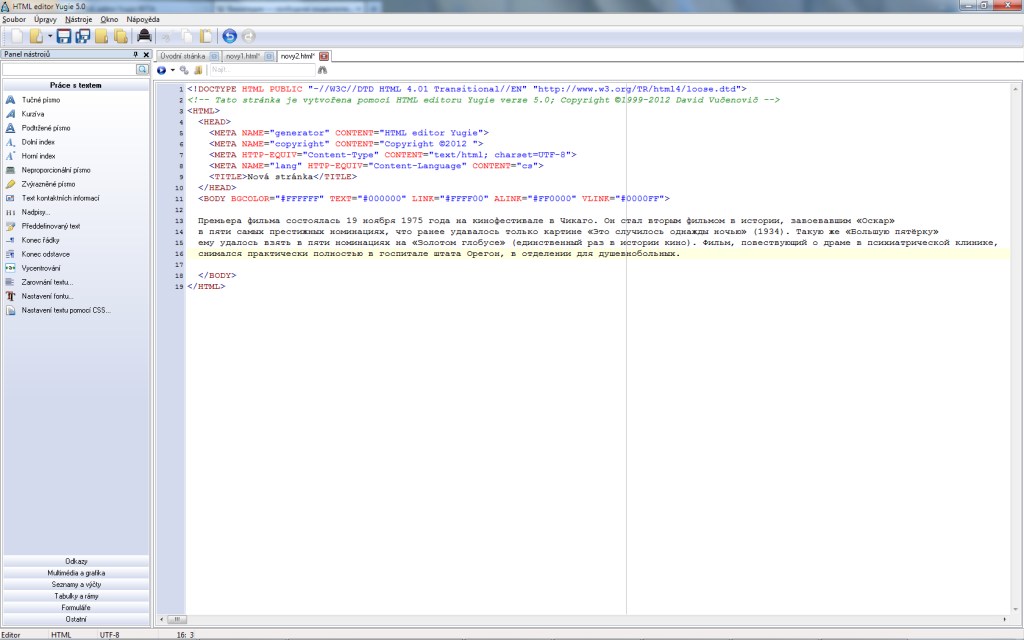The width and height of the screenshot is (1024, 640).
Task: Expand the Tabulky a rámy section
Action: pos(76,596)
